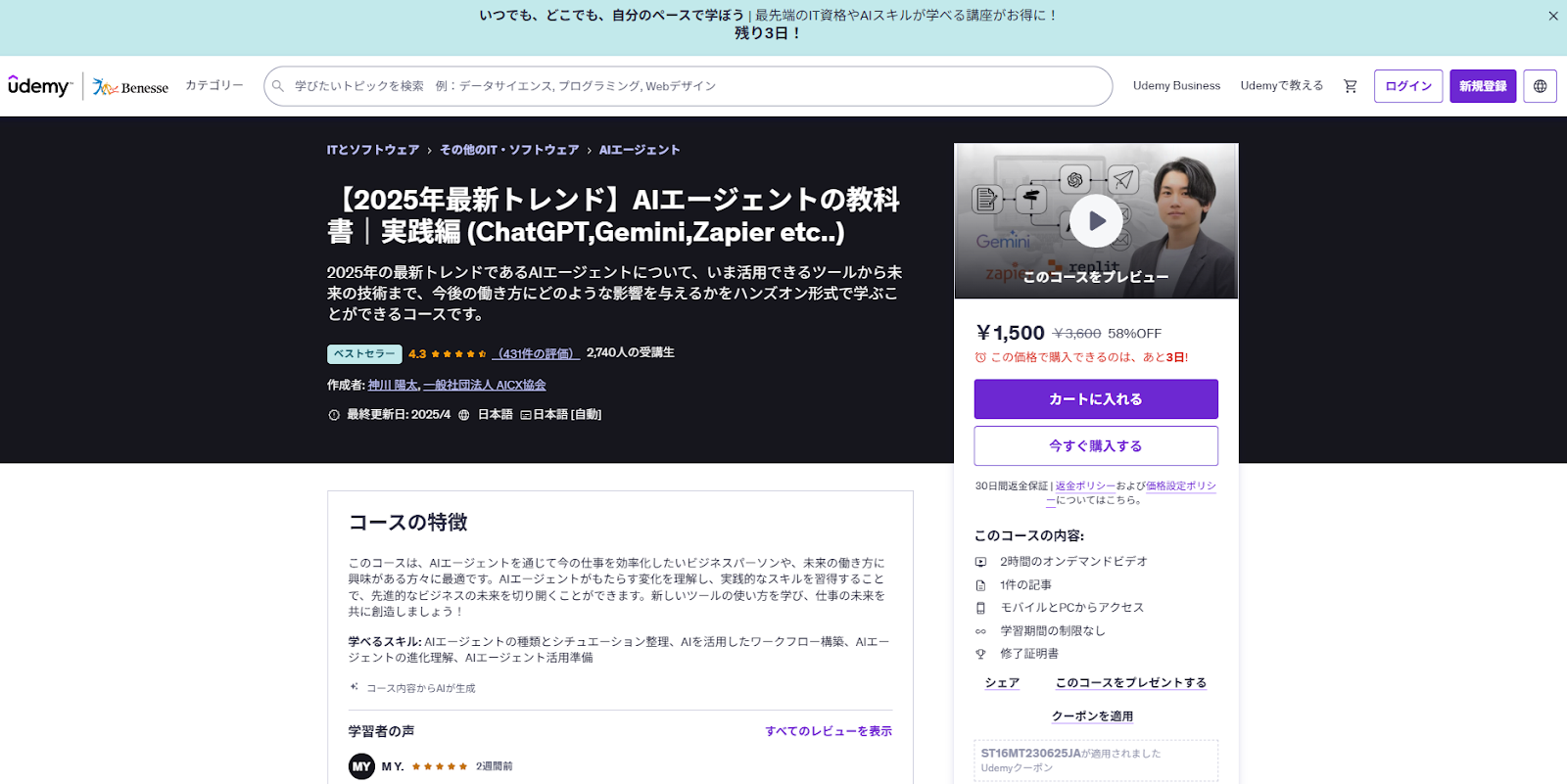The width and height of the screenshot is (1567, 784).
Task: Open the Udemy home logo
Action: coord(40,86)
